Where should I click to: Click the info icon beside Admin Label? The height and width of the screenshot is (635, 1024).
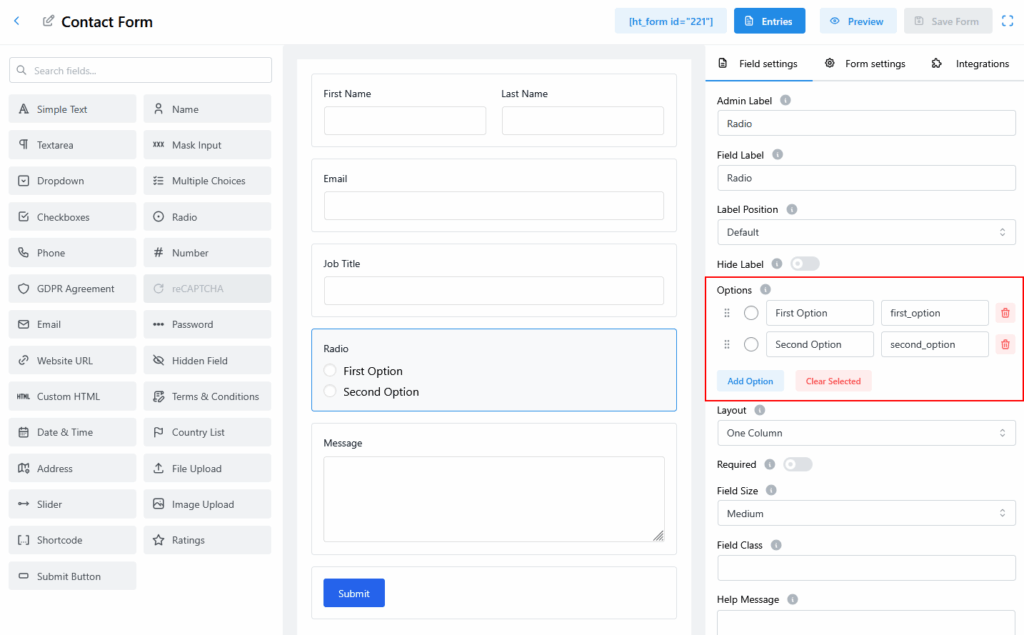785,101
